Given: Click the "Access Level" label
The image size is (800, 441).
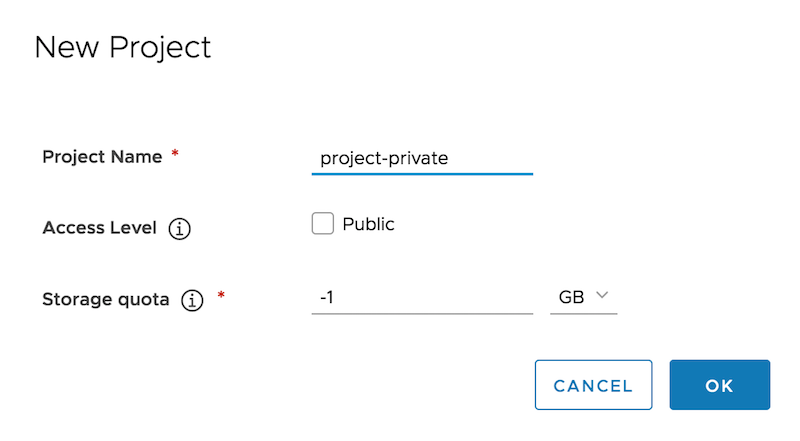Looking at the screenshot, I should [x=100, y=228].
